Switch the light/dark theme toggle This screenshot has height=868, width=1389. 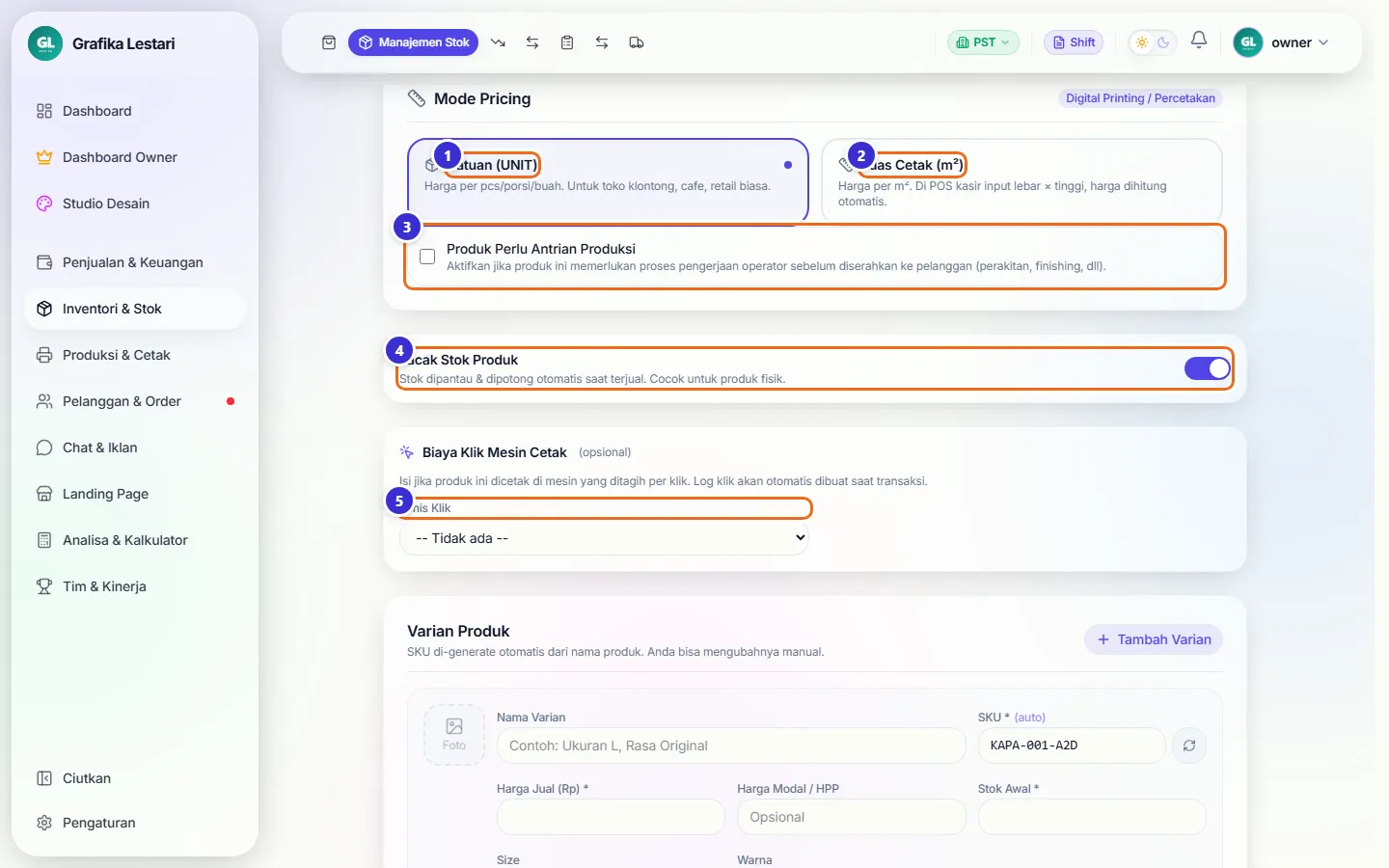pos(1153,42)
